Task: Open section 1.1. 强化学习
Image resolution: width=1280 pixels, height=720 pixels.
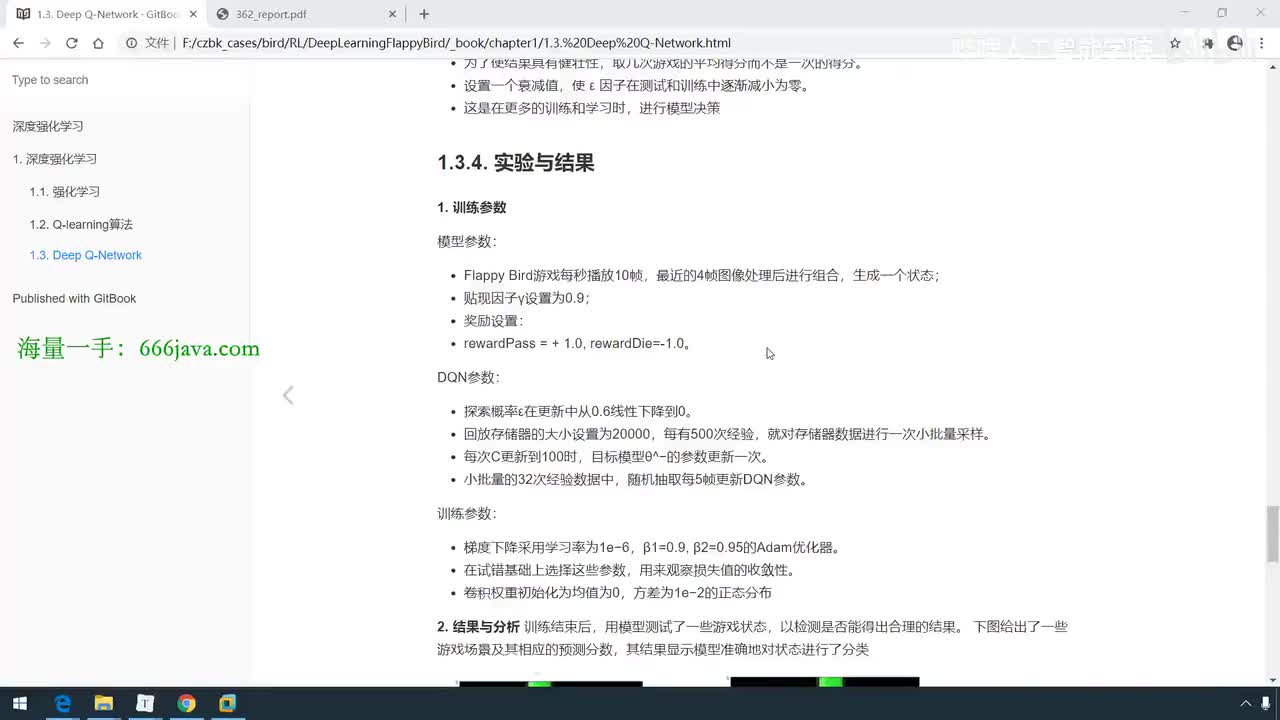Action: pos(65,192)
